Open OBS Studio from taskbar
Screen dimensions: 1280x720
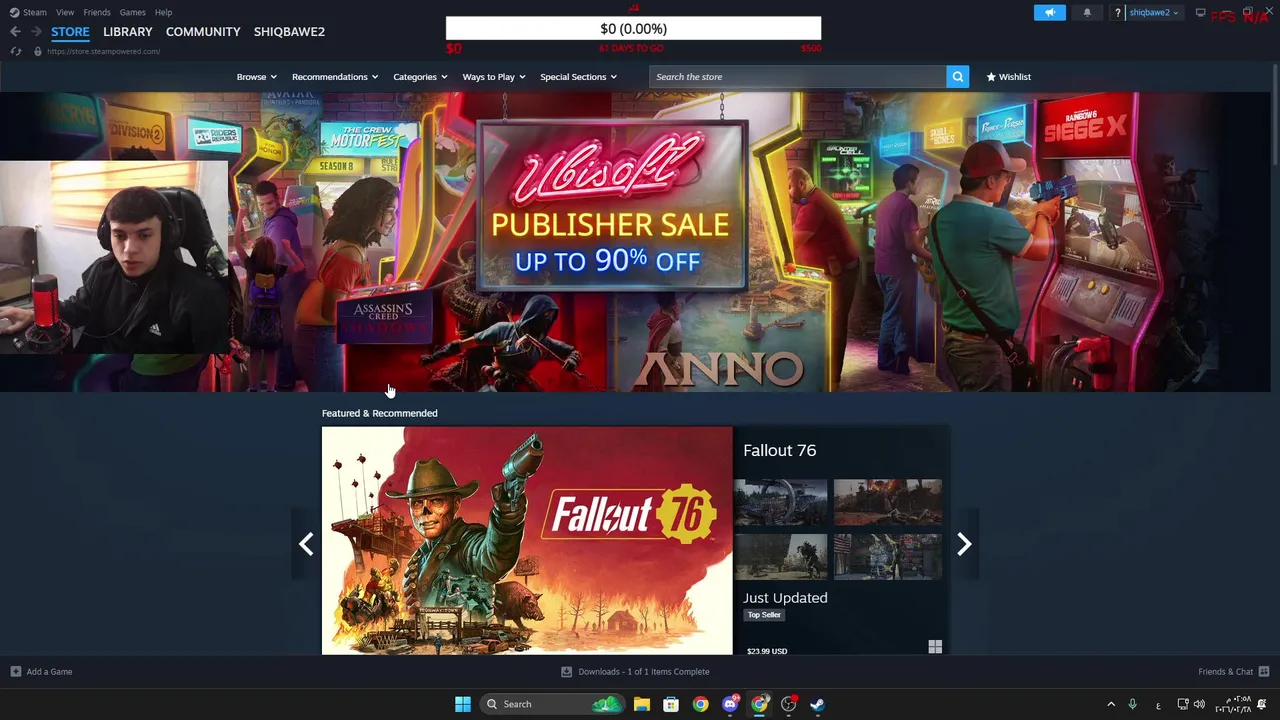click(789, 704)
